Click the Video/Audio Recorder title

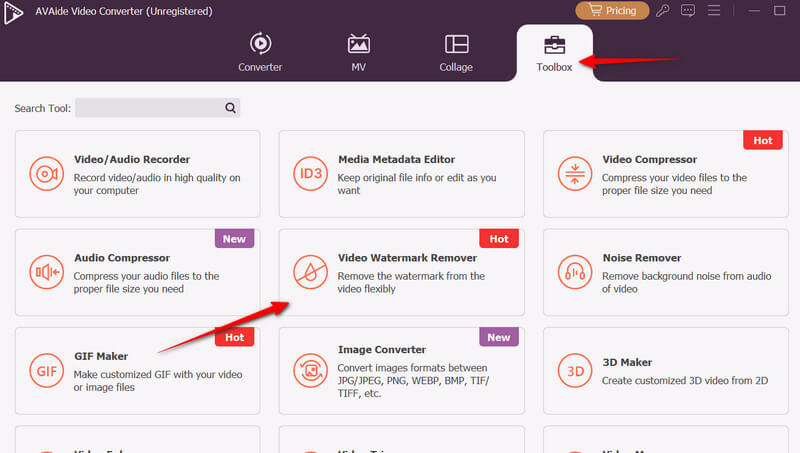(x=132, y=159)
